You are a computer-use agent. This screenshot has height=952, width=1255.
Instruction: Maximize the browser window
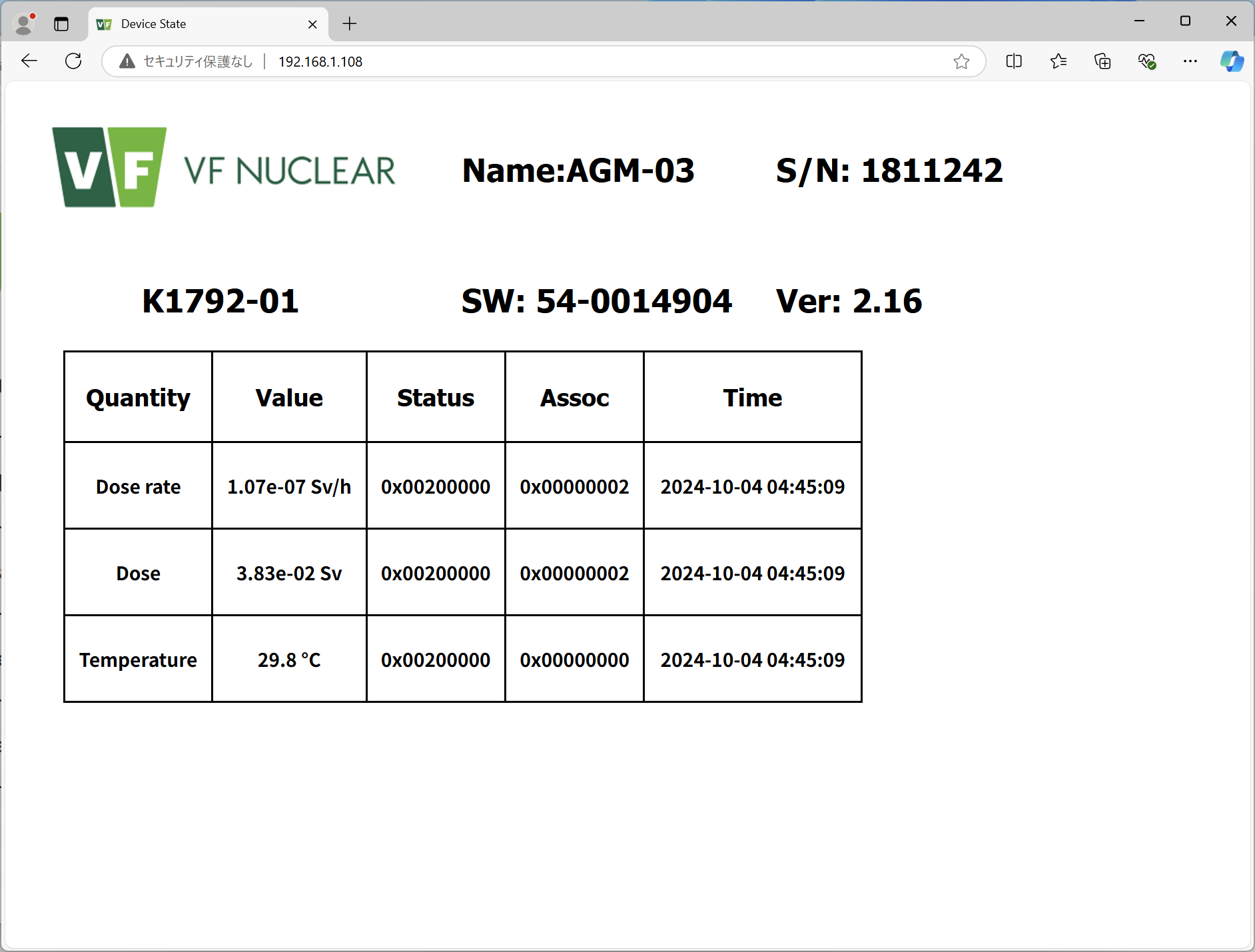click(x=1185, y=21)
